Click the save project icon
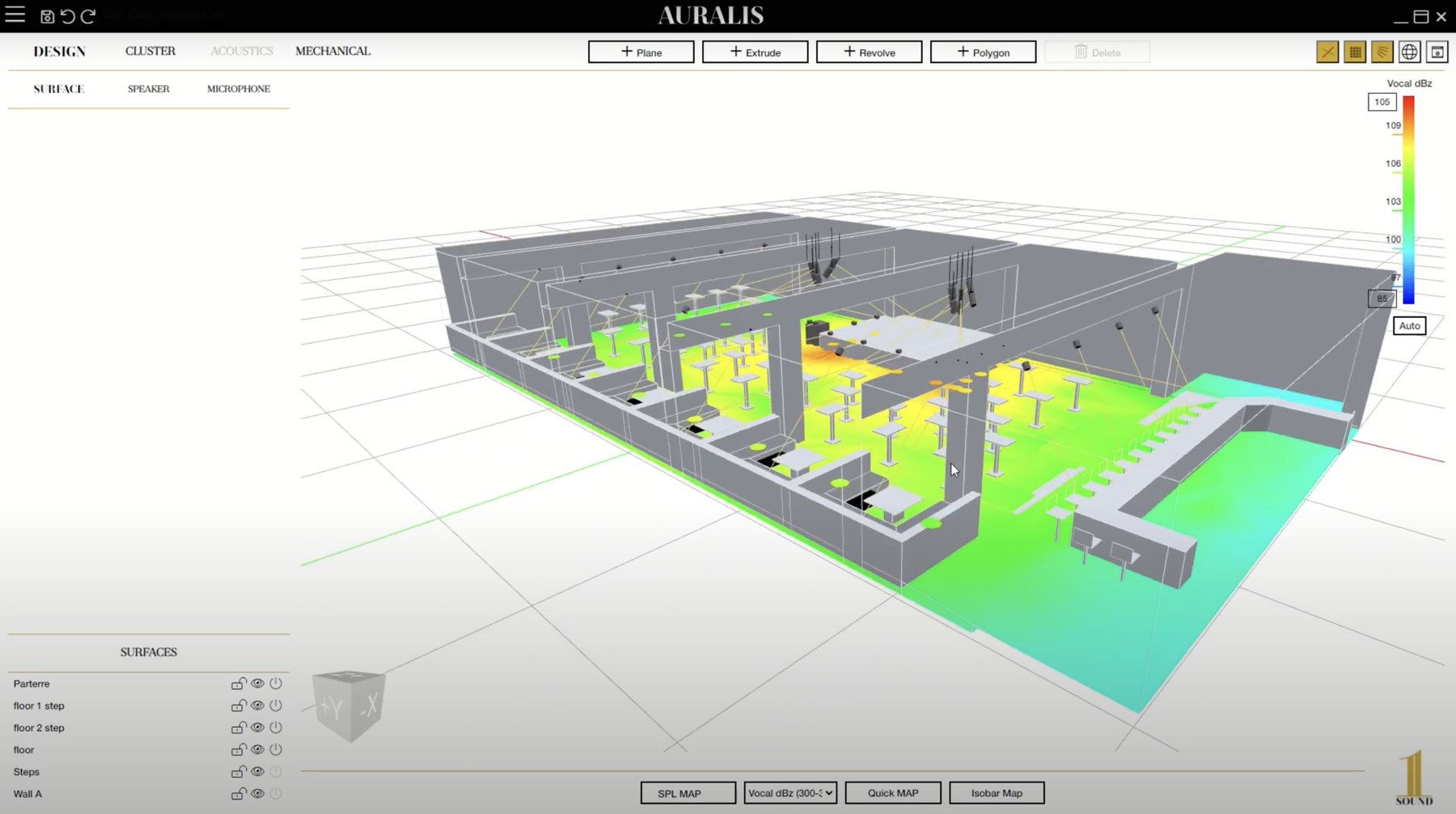This screenshot has width=1456, height=814. 47,16
